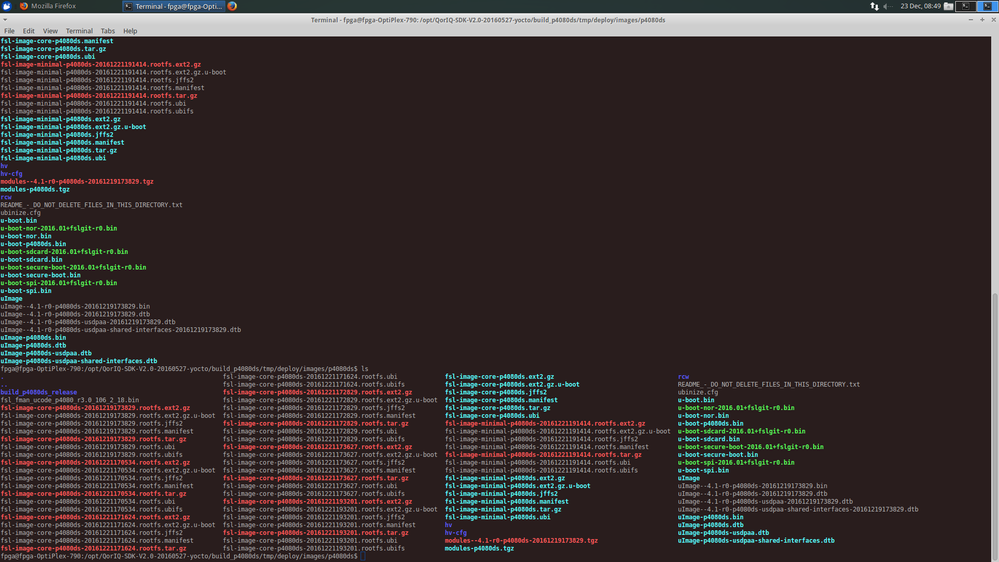Open the network connections tray icon
This screenshot has width=999, height=562.
874,6
